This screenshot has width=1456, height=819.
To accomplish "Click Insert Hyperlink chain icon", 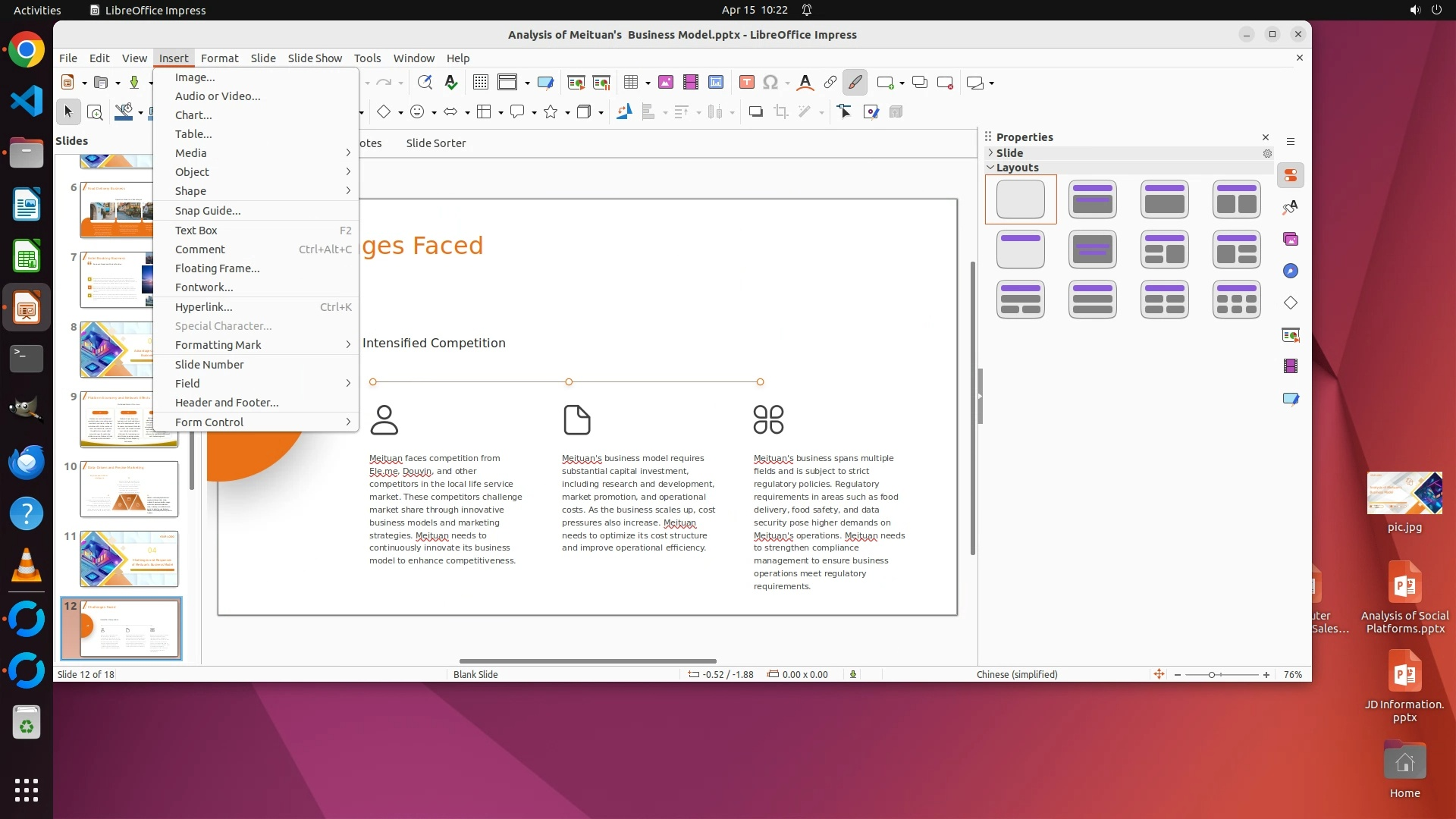I will tap(830, 83).
